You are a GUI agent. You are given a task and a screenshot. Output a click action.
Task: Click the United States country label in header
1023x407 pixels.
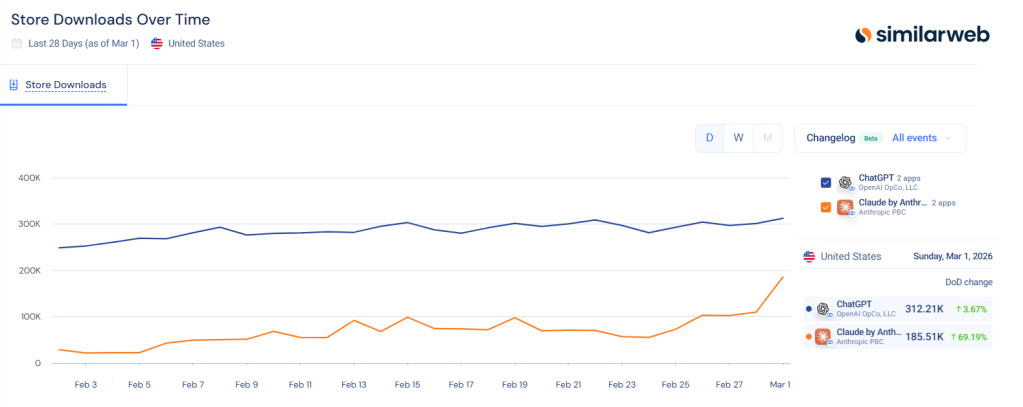[x=196, y=43]
